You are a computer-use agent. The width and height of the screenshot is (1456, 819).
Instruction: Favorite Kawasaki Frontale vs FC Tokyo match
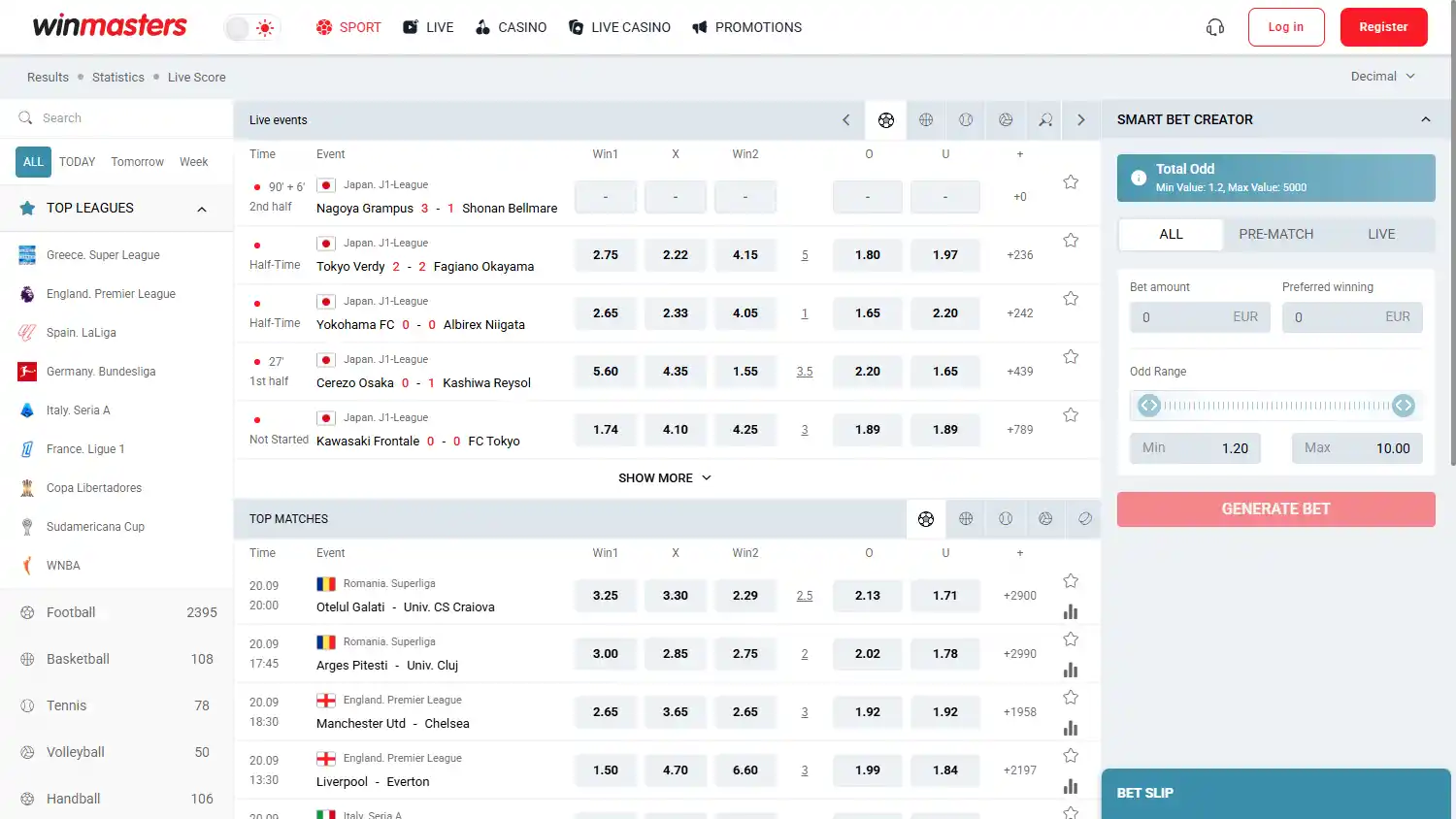(x=1071, y=415)
